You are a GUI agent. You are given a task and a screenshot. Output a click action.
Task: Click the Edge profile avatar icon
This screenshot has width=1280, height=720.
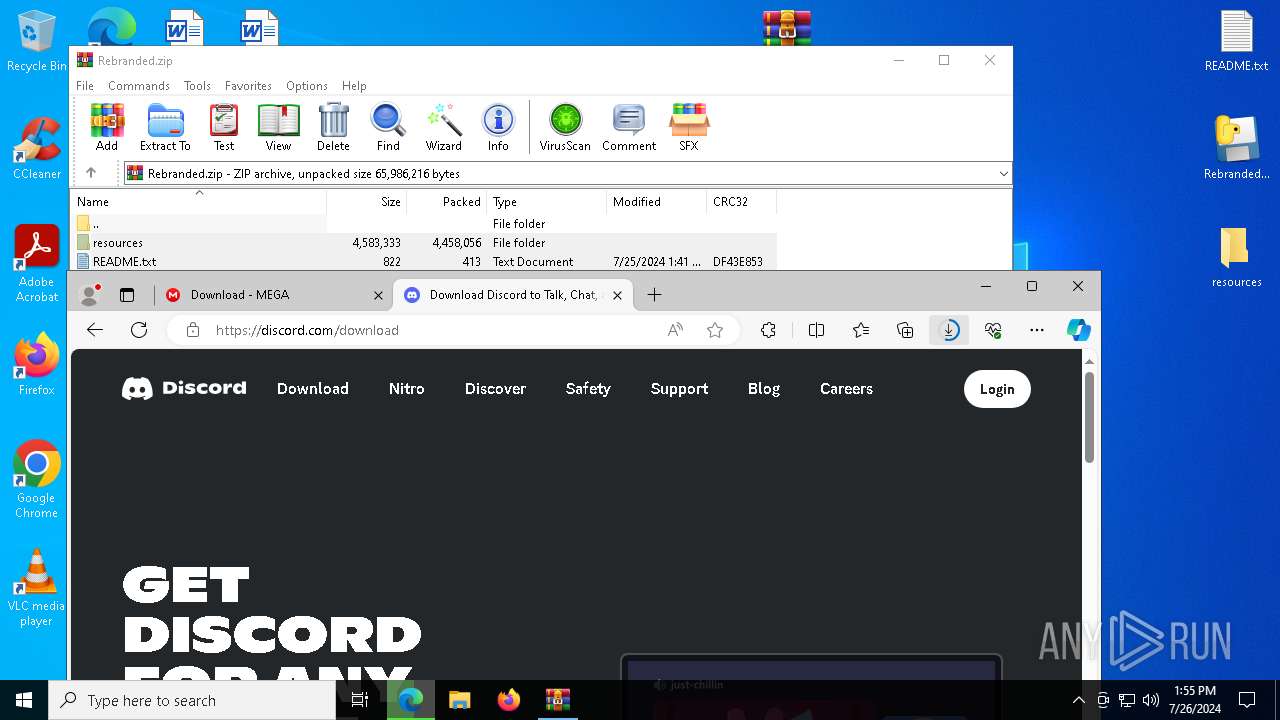click(90, 295)
